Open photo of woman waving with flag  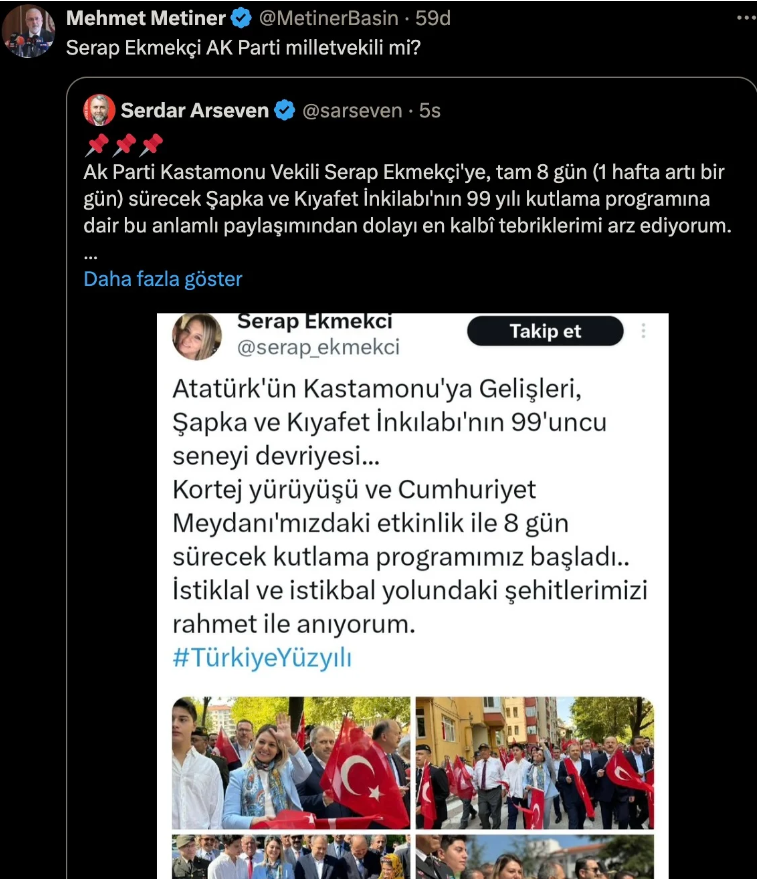pos(291,762)
